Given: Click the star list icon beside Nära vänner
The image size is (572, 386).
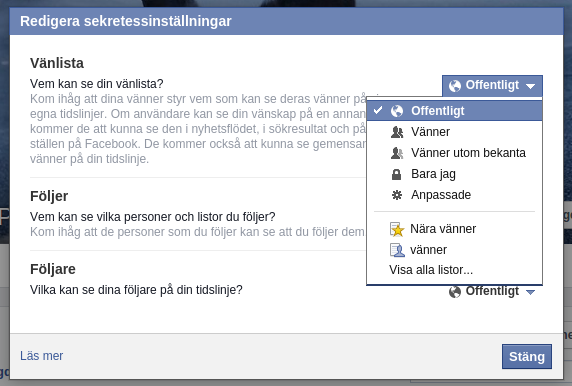Looking at the screenshot, I should (397, 229).
